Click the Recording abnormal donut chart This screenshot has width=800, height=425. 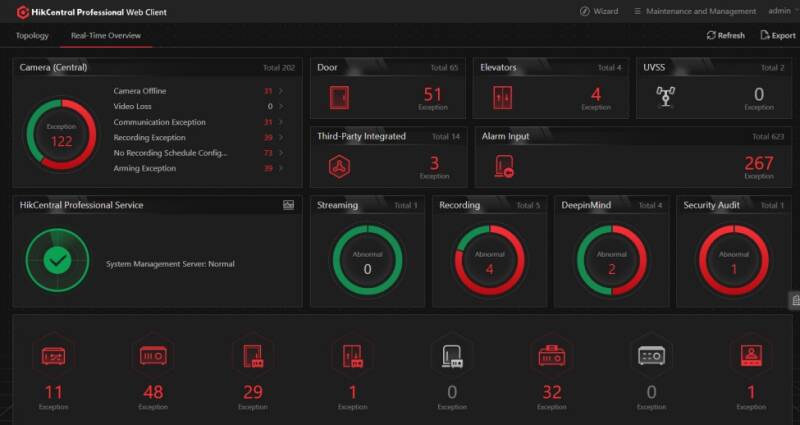[489, 262]
